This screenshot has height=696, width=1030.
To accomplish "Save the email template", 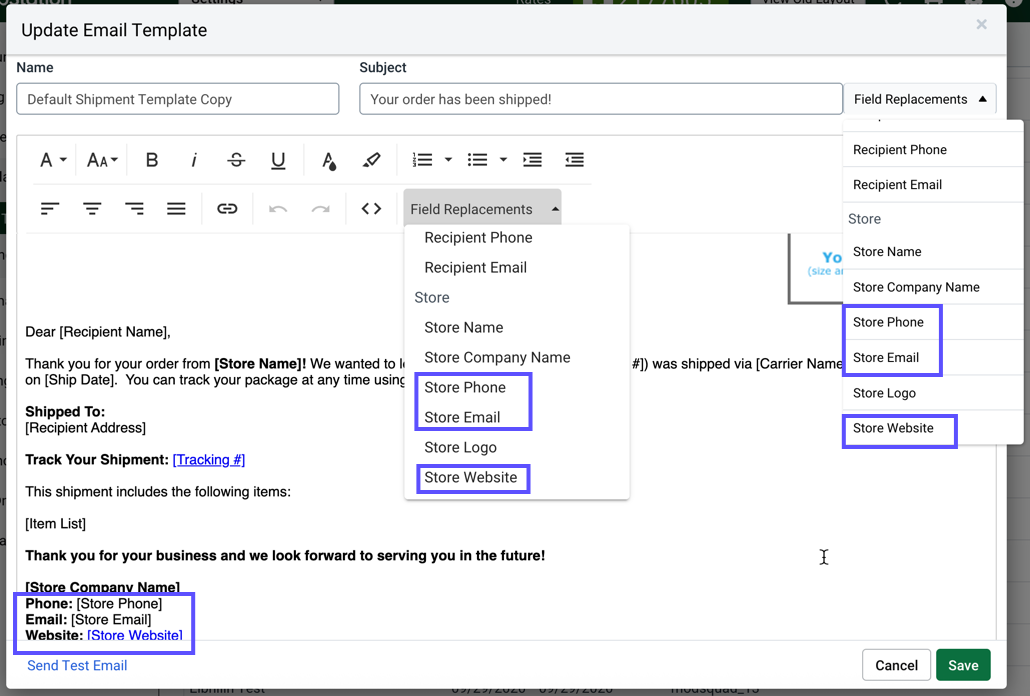I will pos(963,664).
